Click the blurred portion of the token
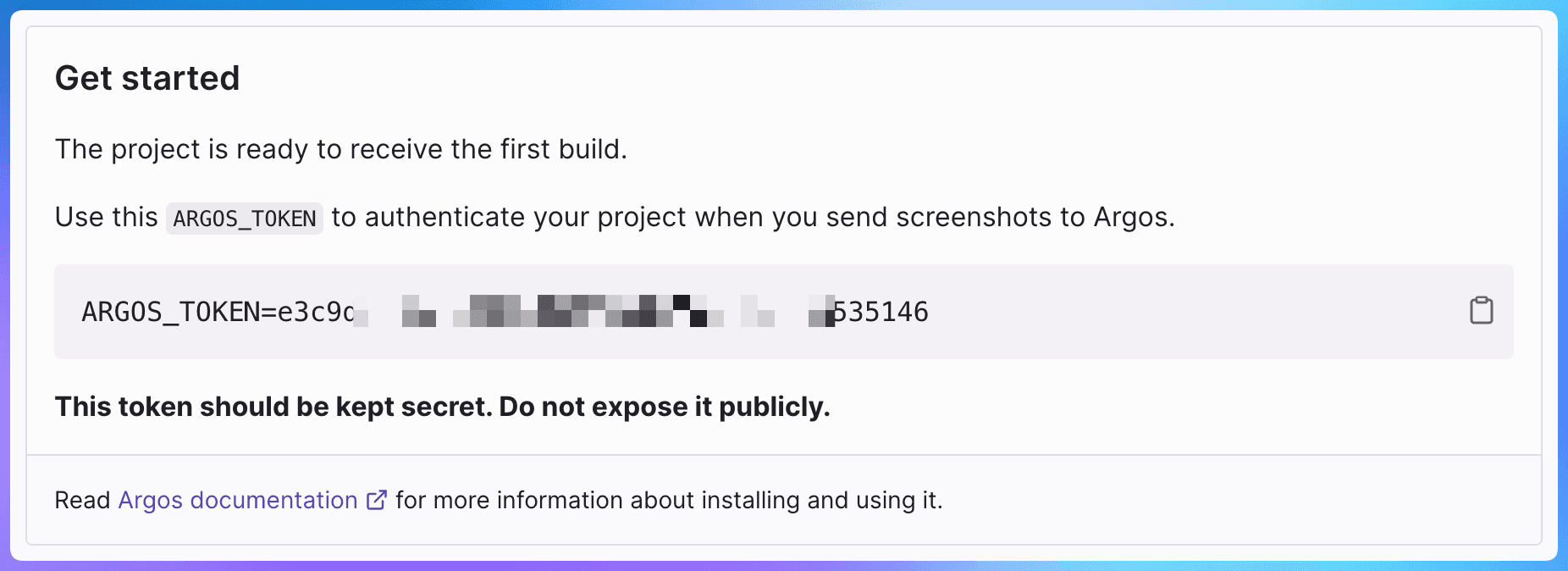 point(593,311)
